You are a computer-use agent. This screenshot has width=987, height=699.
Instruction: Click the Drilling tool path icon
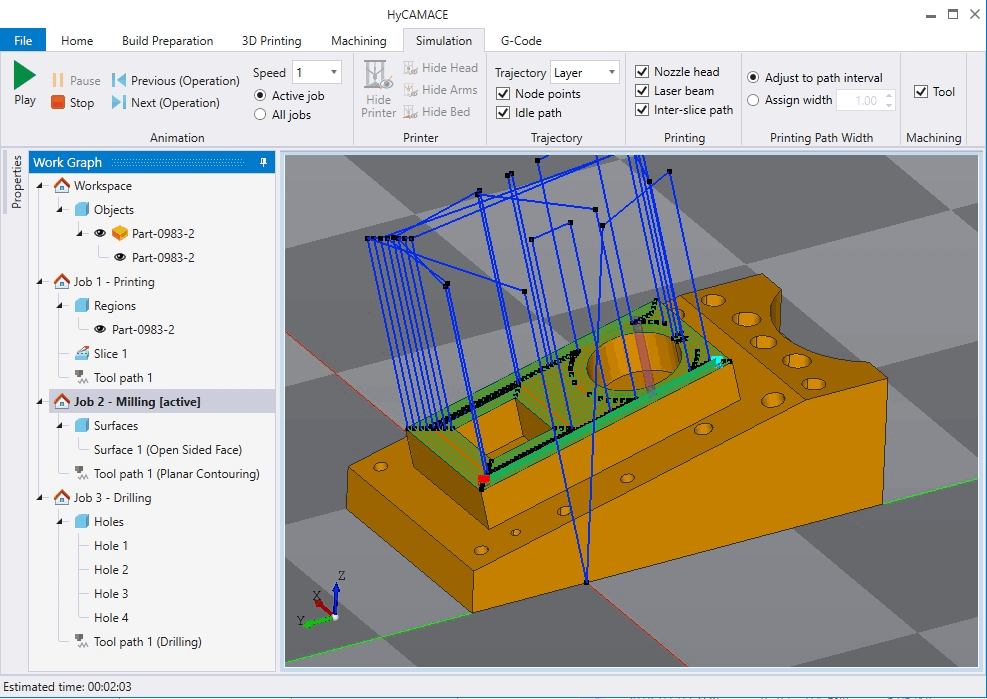coord(82,641)
